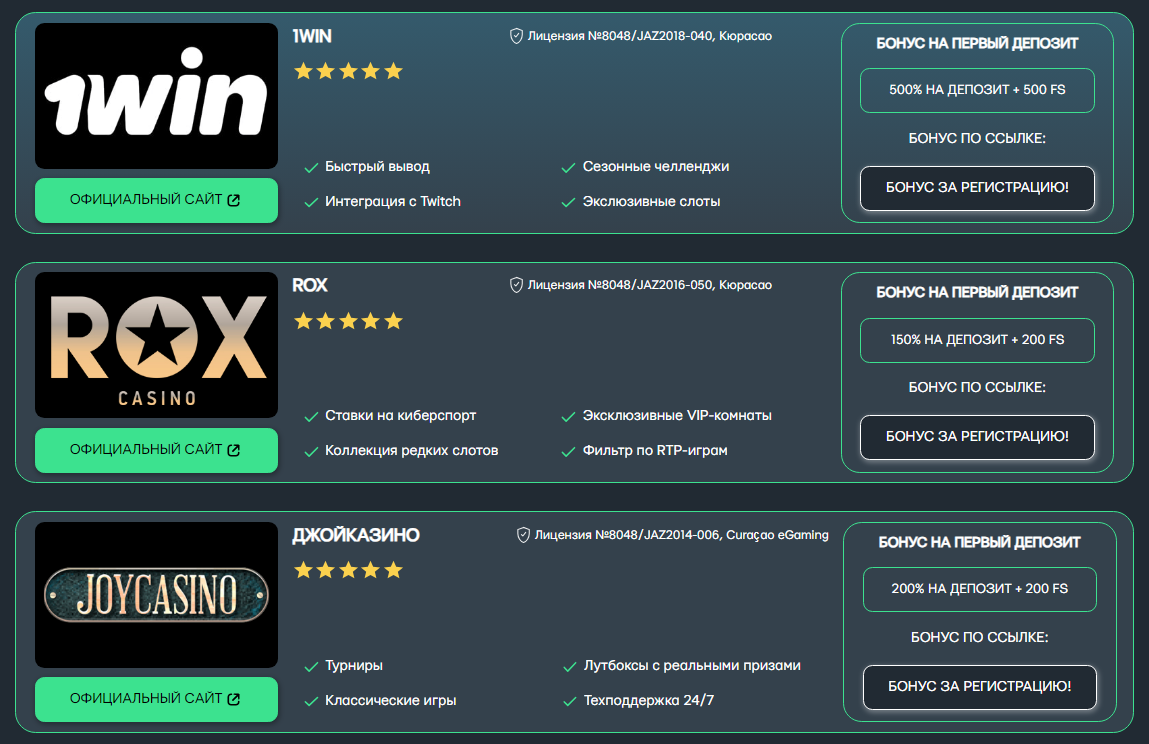
Task: Click the checkmark icon next to "Интеграция с Twitch"
Action: pos(311,202)
